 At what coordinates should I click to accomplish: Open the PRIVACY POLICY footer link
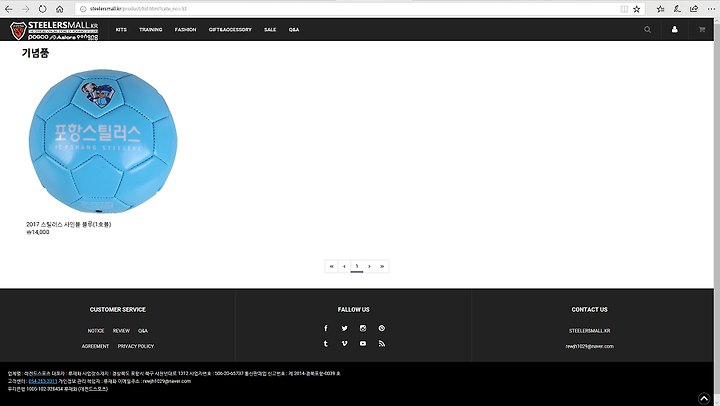click(136, 346)
